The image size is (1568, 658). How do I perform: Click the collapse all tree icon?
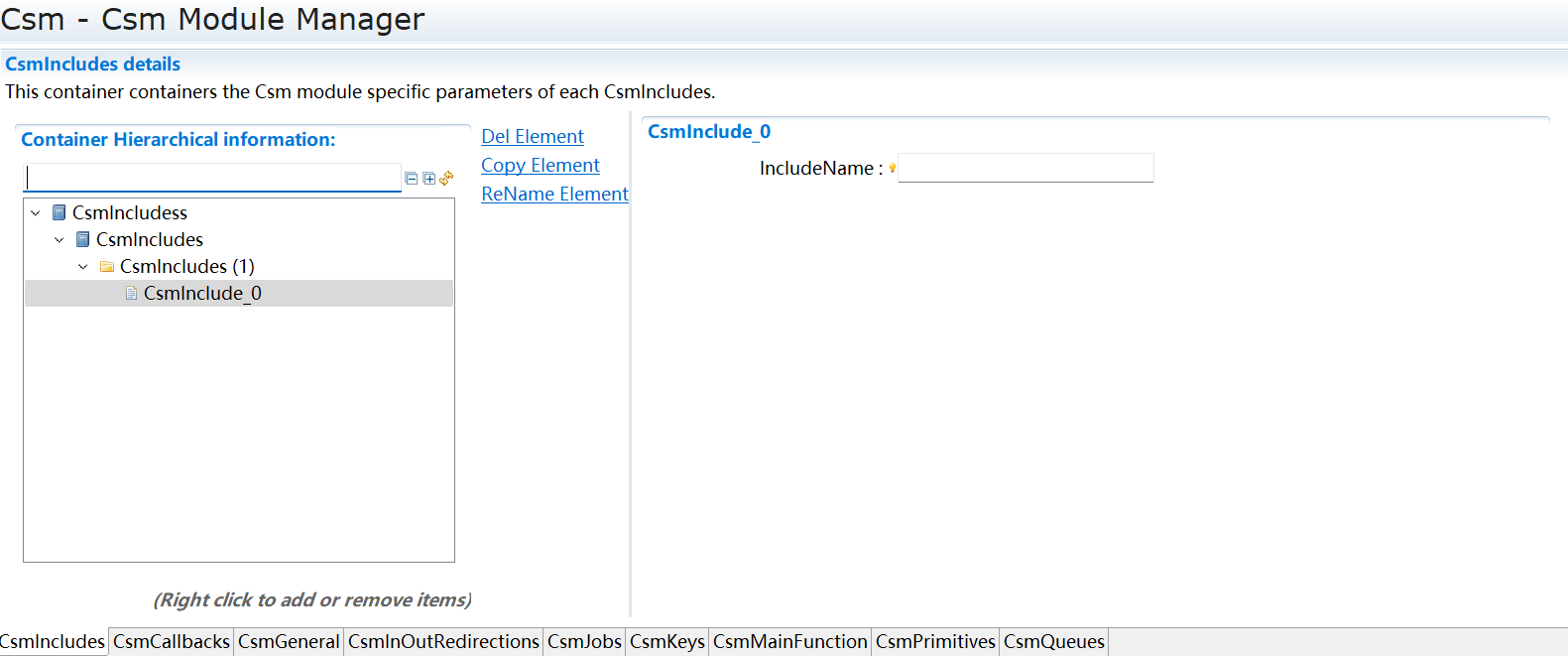click(411, 179)
